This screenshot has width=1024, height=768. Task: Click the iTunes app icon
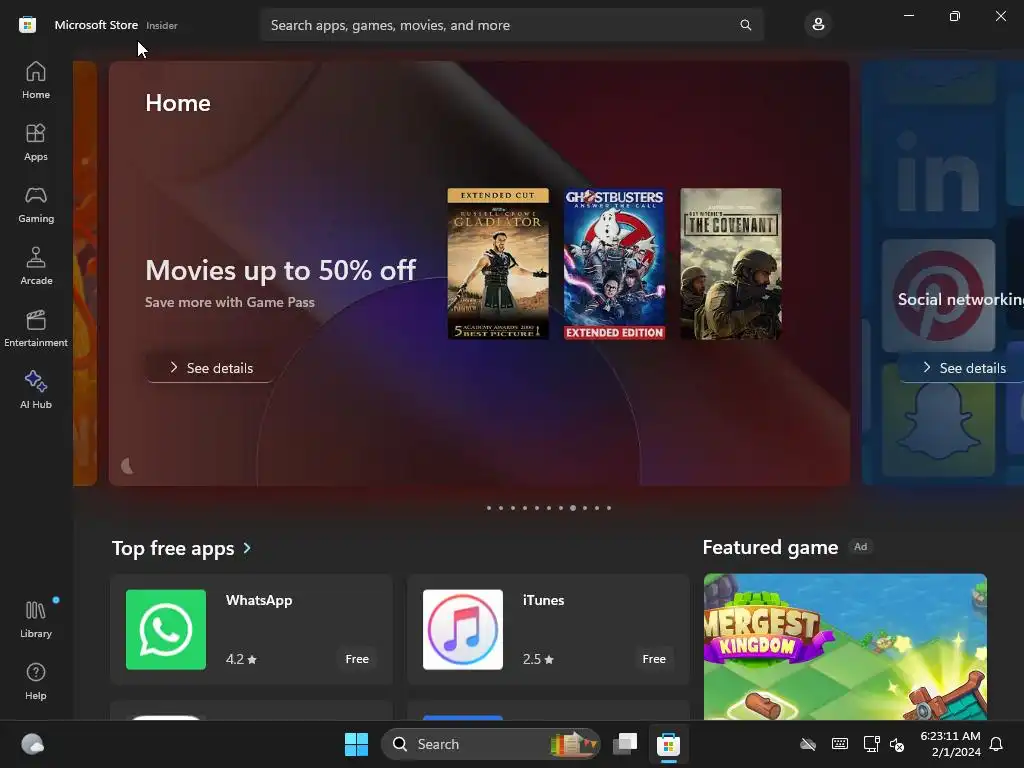463,630
